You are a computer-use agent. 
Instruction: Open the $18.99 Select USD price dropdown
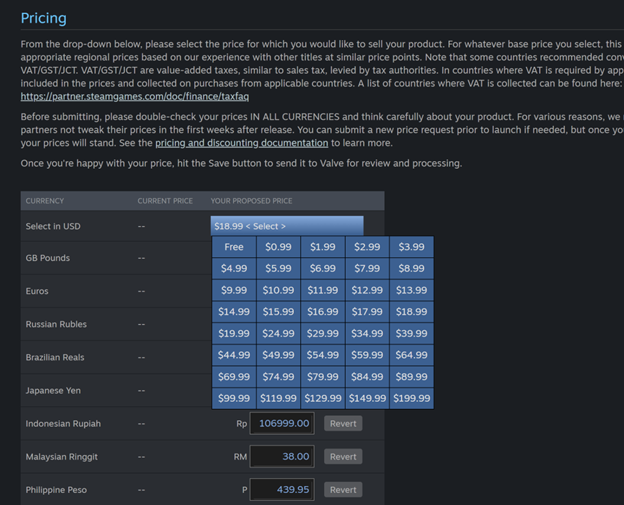[x=287, y=226]
